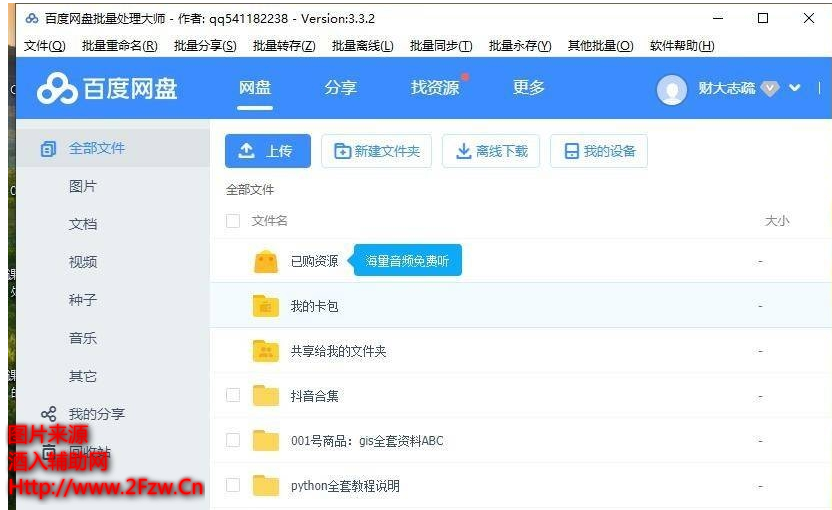Click the 我的卡包 folder icon
Screen dimensions: 832x510
[x=266, y=306]
